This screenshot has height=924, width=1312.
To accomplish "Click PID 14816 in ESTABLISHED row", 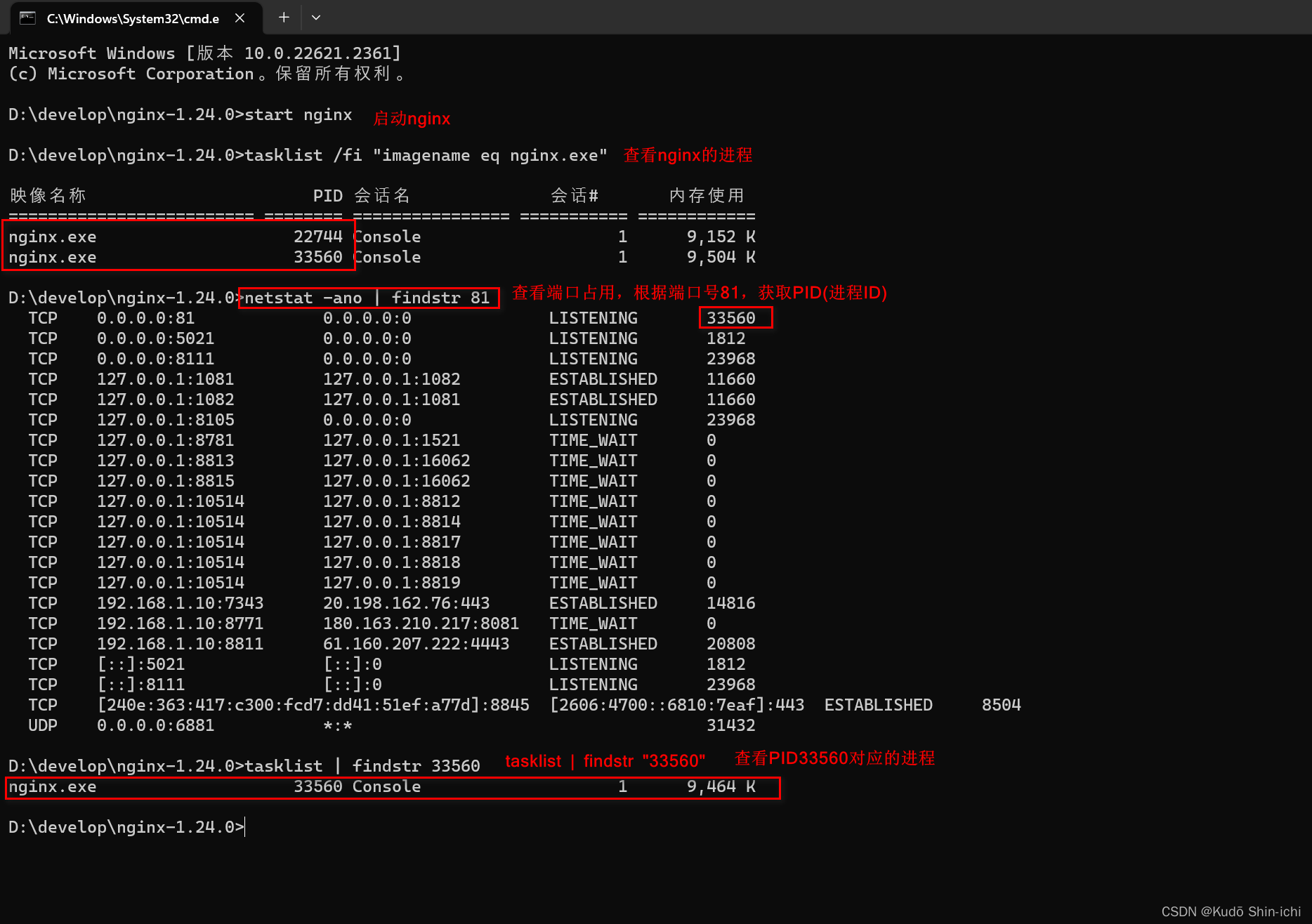I will pos(730,603).
